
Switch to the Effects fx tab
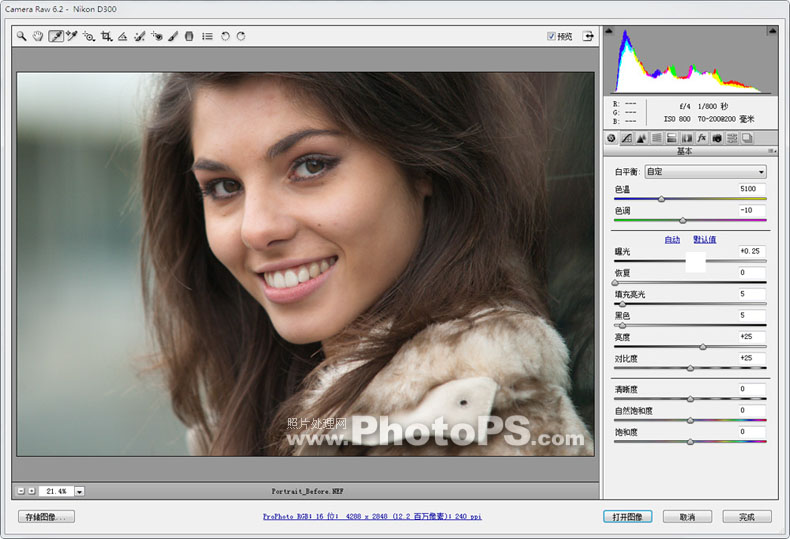point(701,138)
